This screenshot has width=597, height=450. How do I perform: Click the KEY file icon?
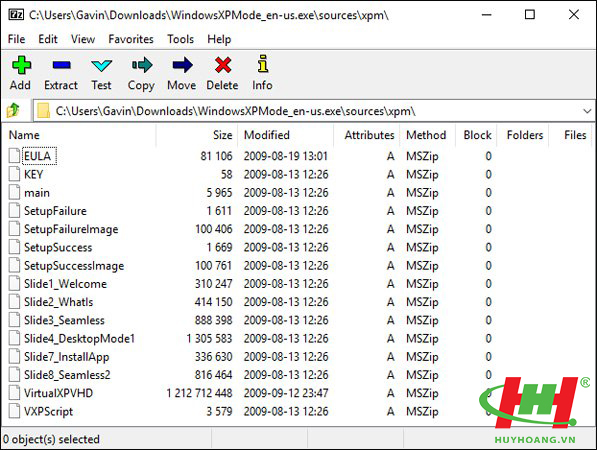[x=14, y=174]
